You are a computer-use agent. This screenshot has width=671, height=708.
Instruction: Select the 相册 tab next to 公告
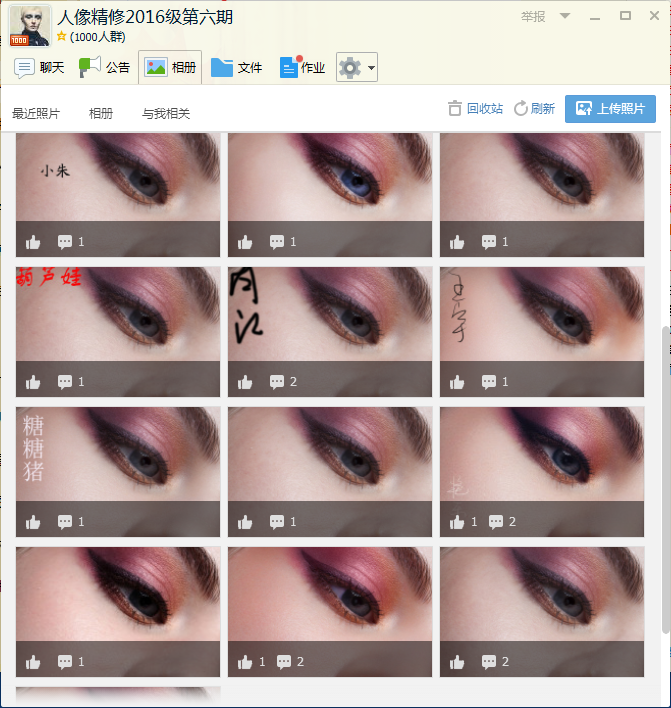click(170, 68)
